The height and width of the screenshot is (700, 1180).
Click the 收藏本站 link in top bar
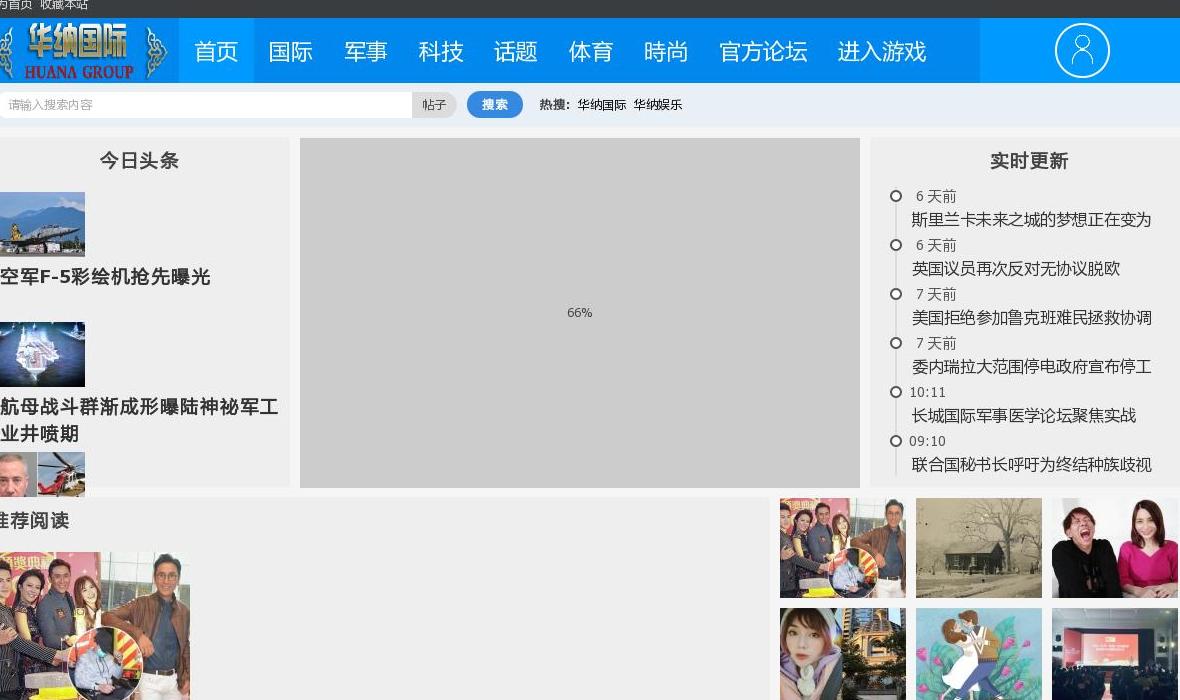64,5
